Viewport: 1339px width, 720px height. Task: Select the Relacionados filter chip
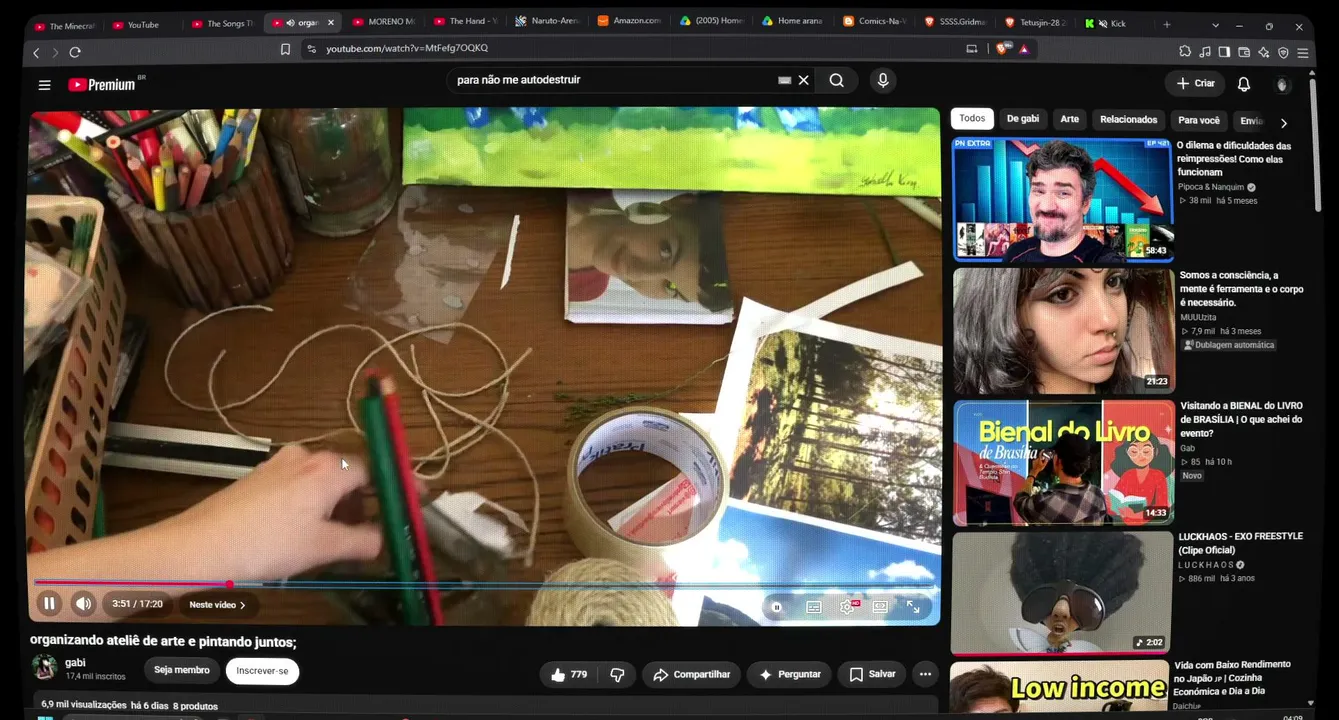[x=1128, y=120]
